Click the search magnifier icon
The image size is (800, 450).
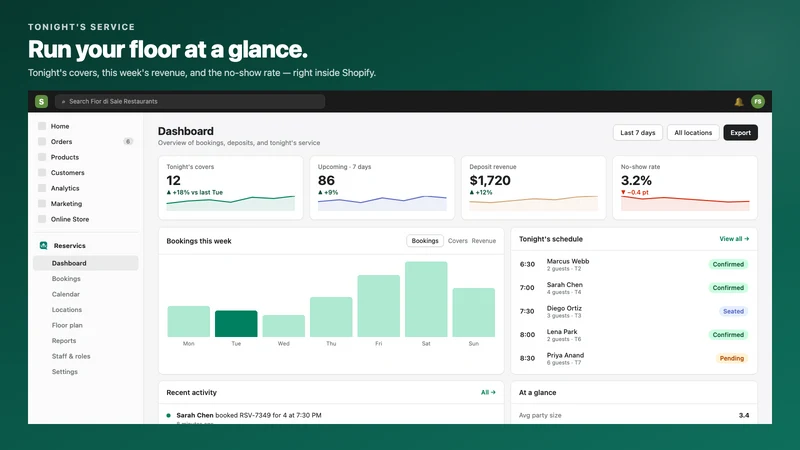[x=63, y=102]
